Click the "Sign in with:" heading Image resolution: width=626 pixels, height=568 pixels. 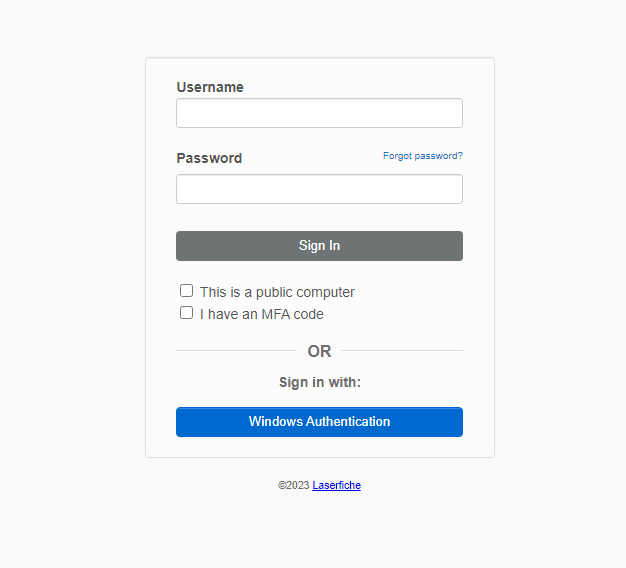tap(319, 382)
